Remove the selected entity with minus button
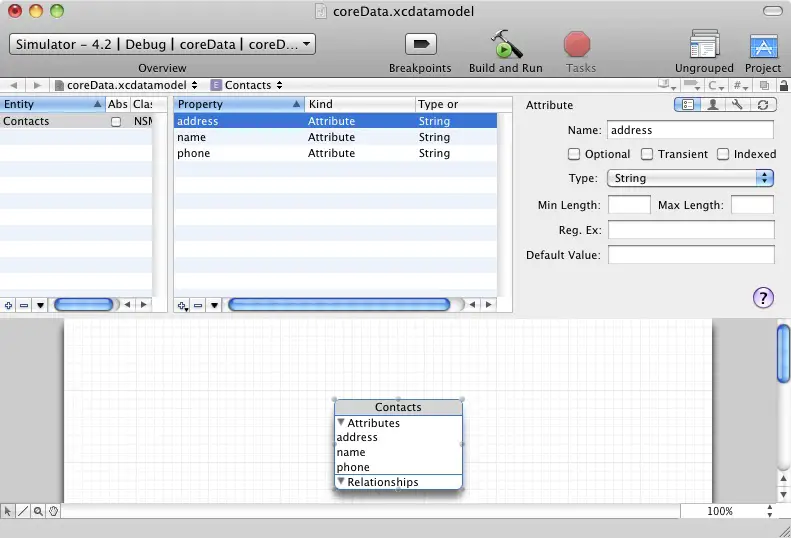Screen dimensions: 791x538 click(24, 305)
